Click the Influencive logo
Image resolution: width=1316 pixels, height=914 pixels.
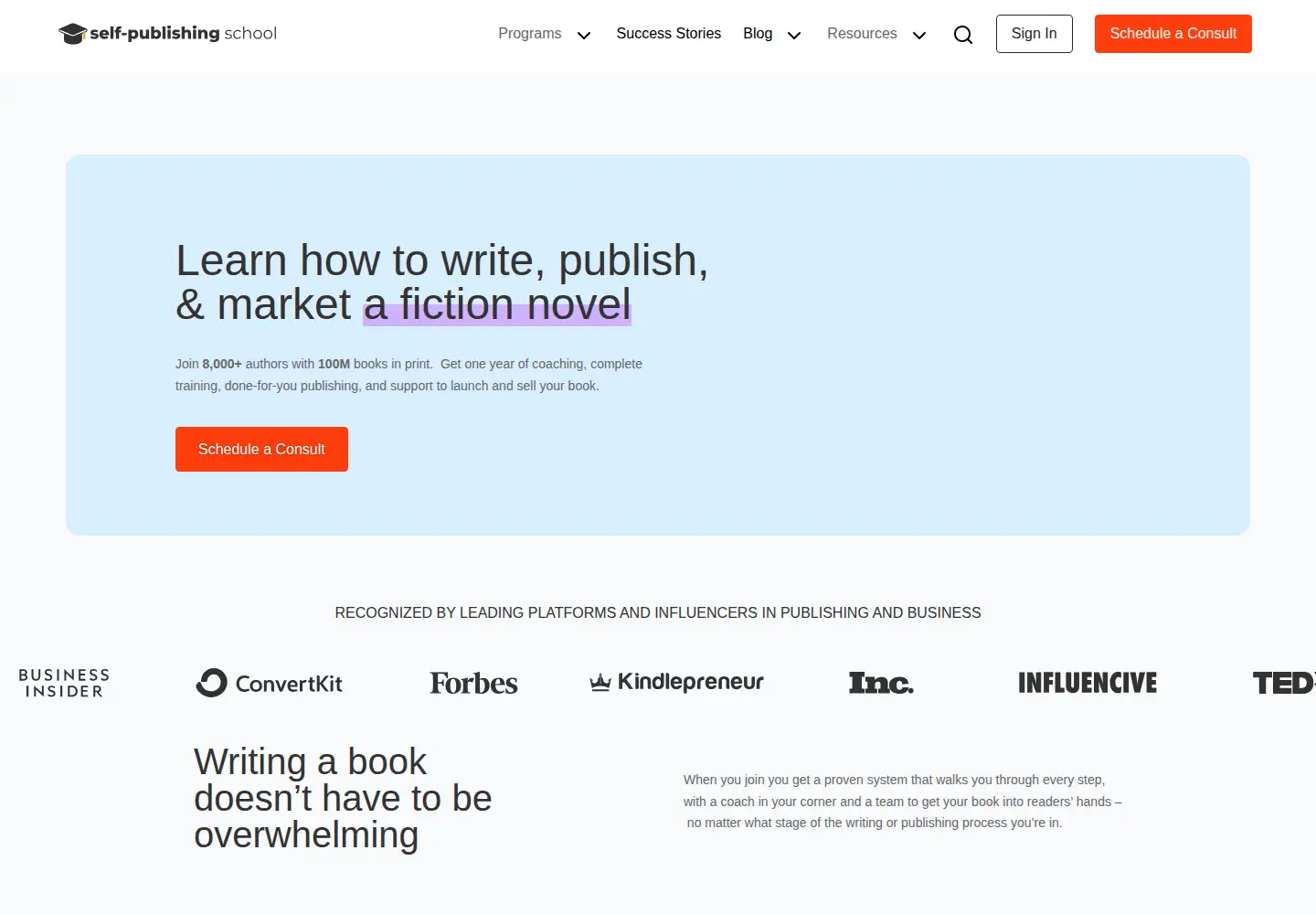(1088, 683)
